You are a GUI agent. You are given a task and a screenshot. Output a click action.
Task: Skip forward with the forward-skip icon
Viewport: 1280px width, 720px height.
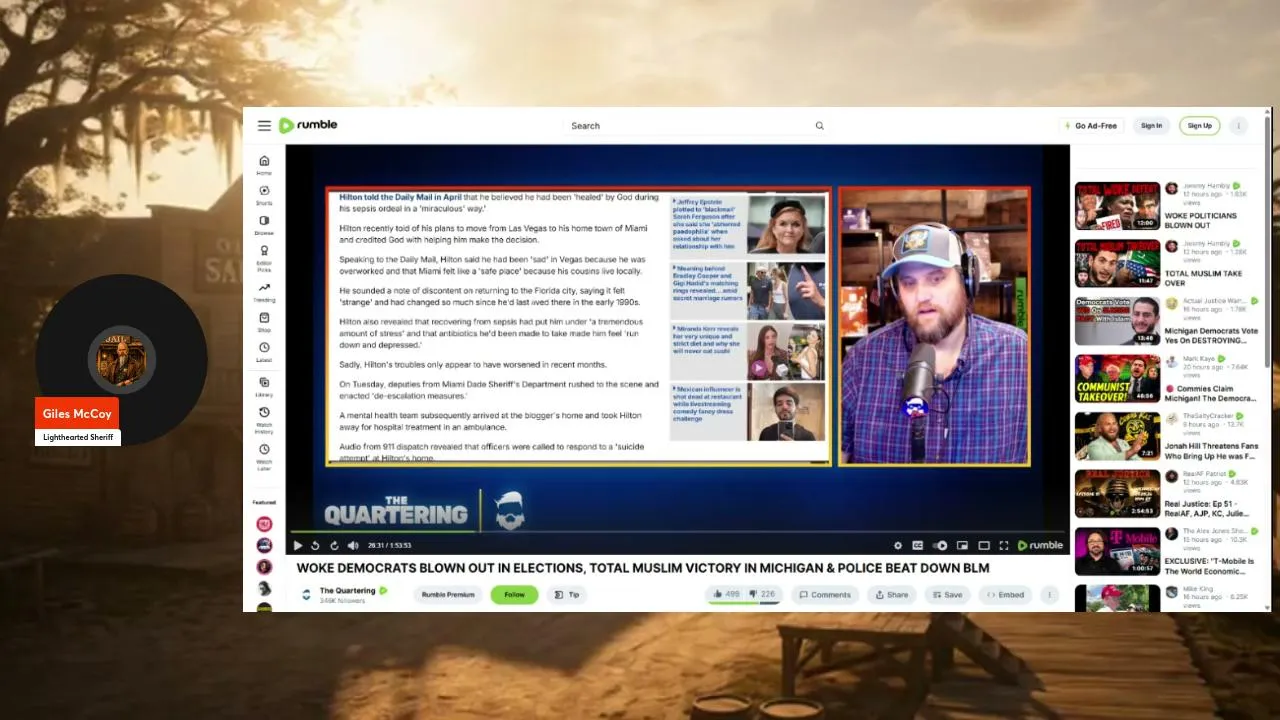coord(334,545)
